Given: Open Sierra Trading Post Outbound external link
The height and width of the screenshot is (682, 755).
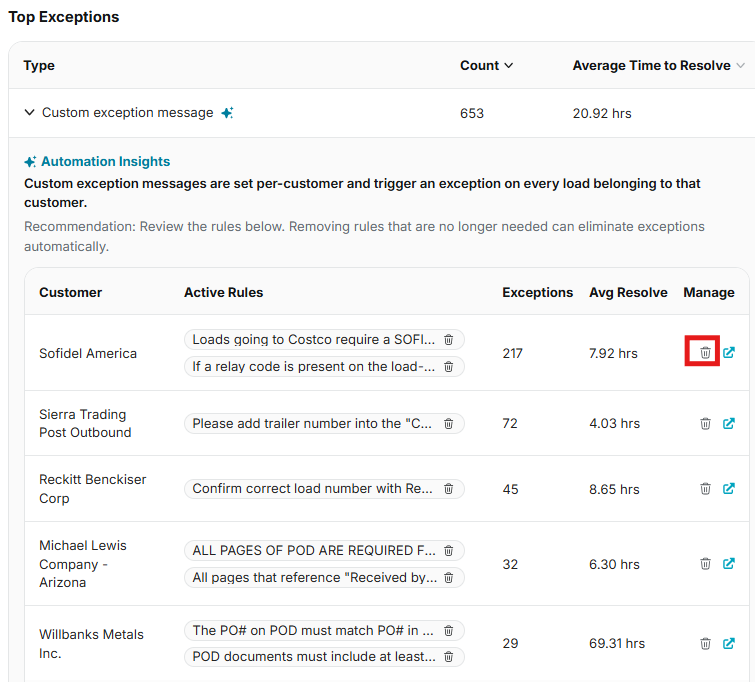Looking at the screenshot, I should [x=729, y=423].
